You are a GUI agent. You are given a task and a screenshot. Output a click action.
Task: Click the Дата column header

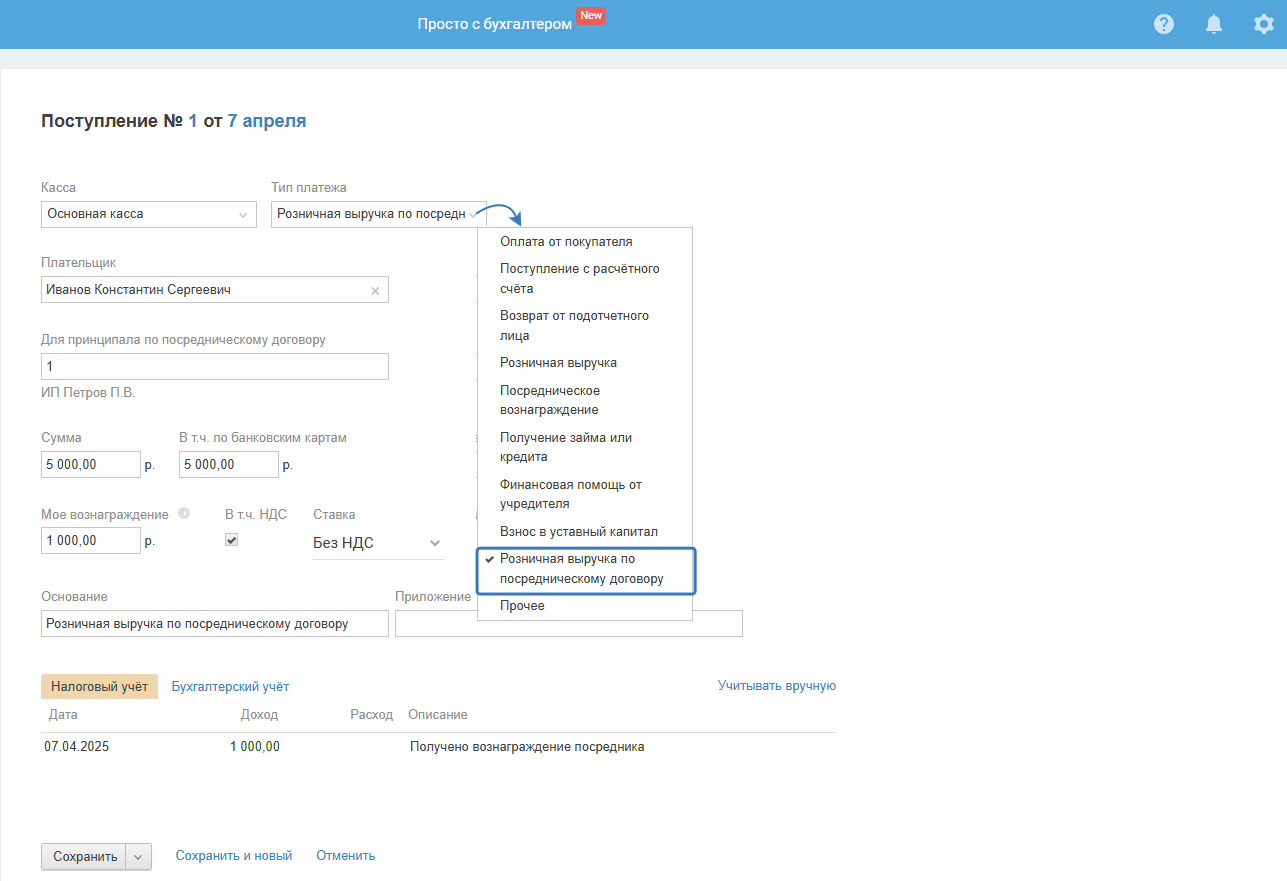point(62,715)
